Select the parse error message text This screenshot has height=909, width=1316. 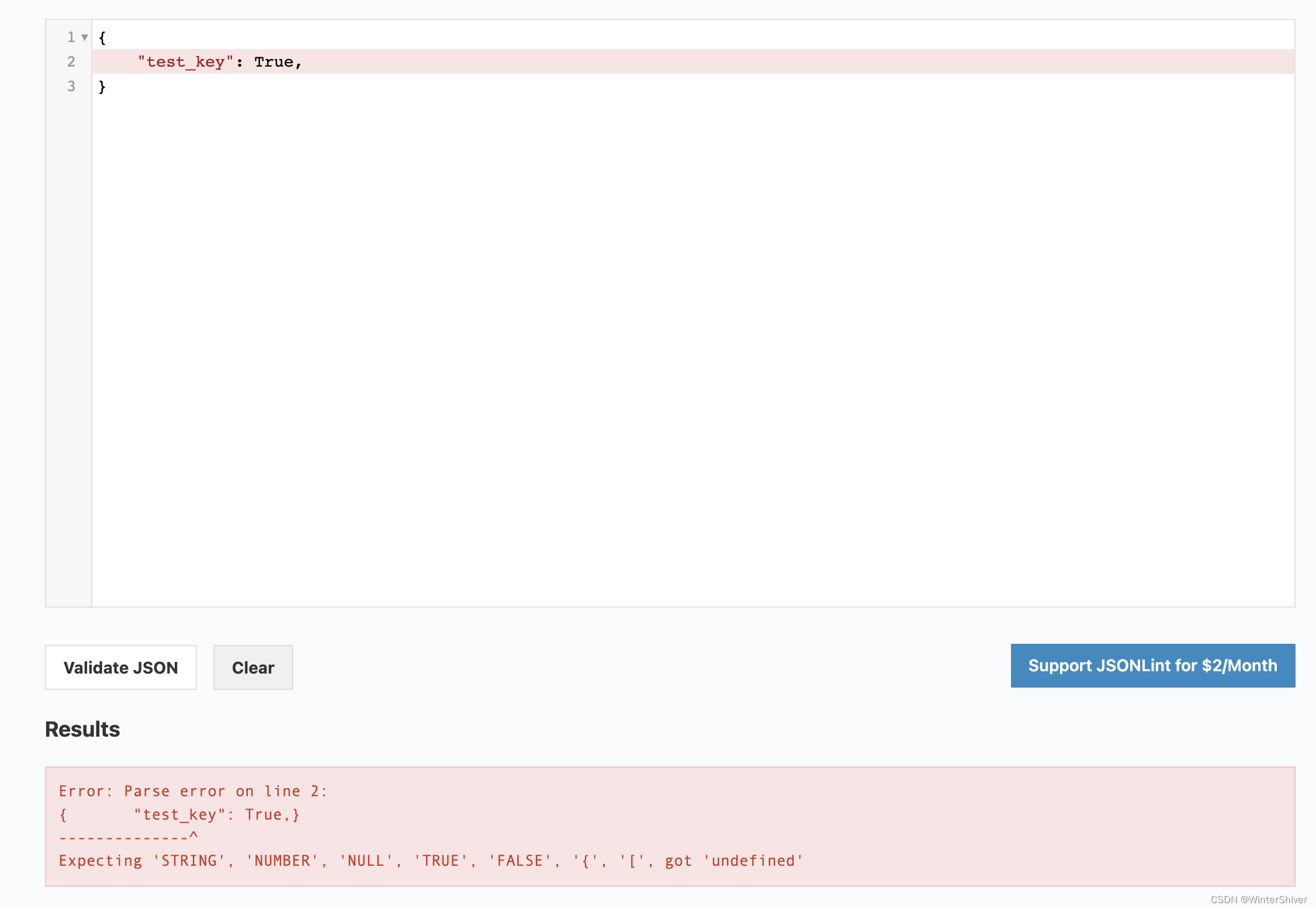(x=193, y=790)
